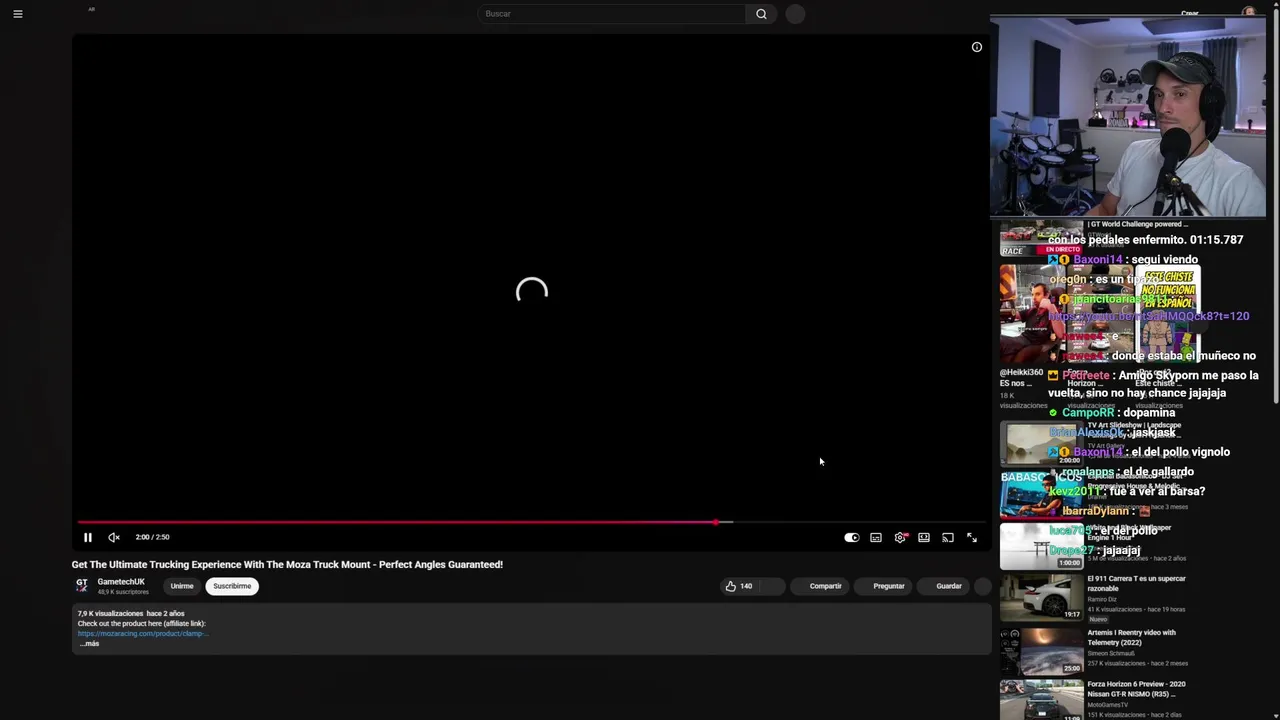Open the El 911 Carrera T video thumbnail

click(x=1041, y=598)
